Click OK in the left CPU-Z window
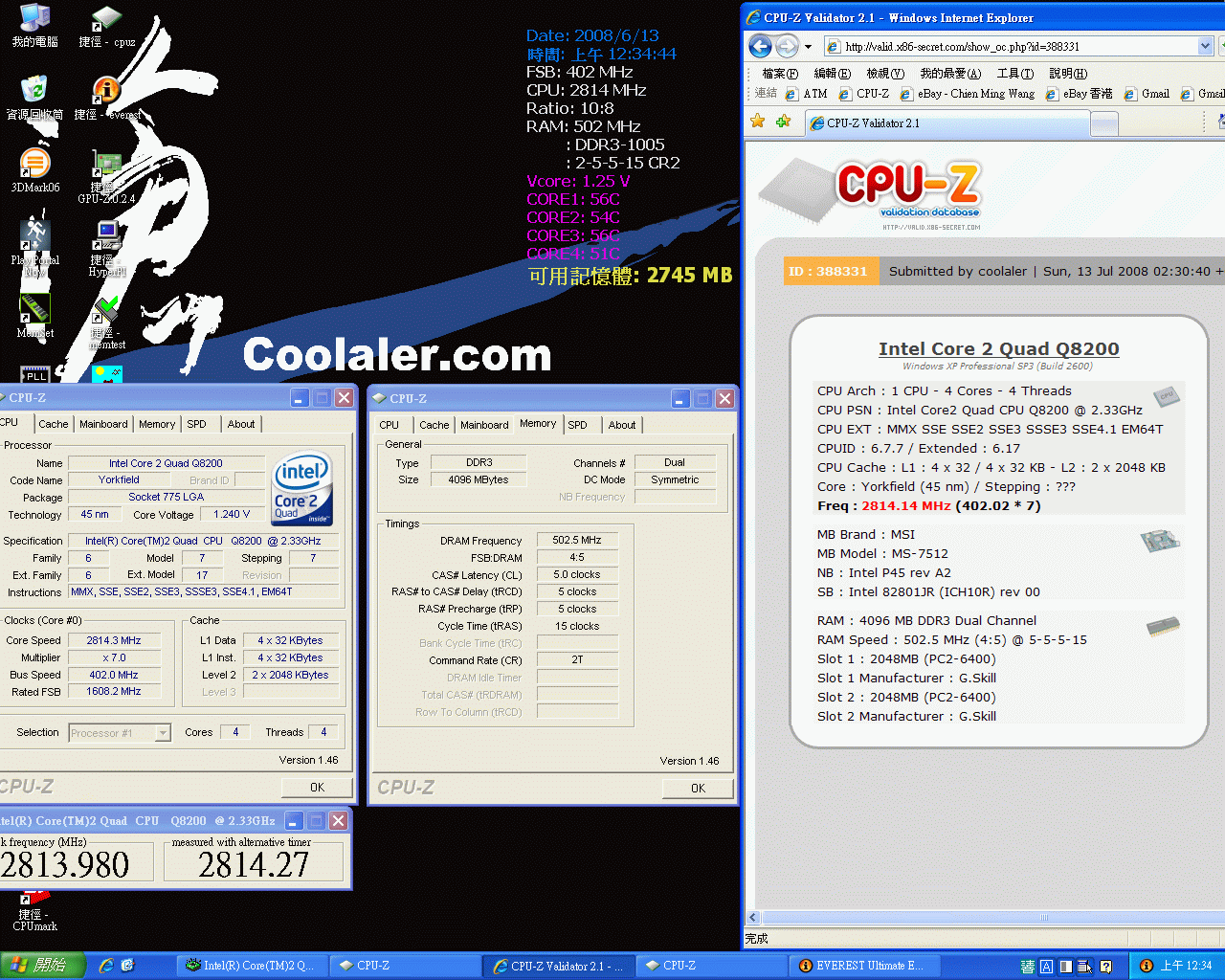The height and width of the screenshot is (980, 1225). [x=317, y=788]
